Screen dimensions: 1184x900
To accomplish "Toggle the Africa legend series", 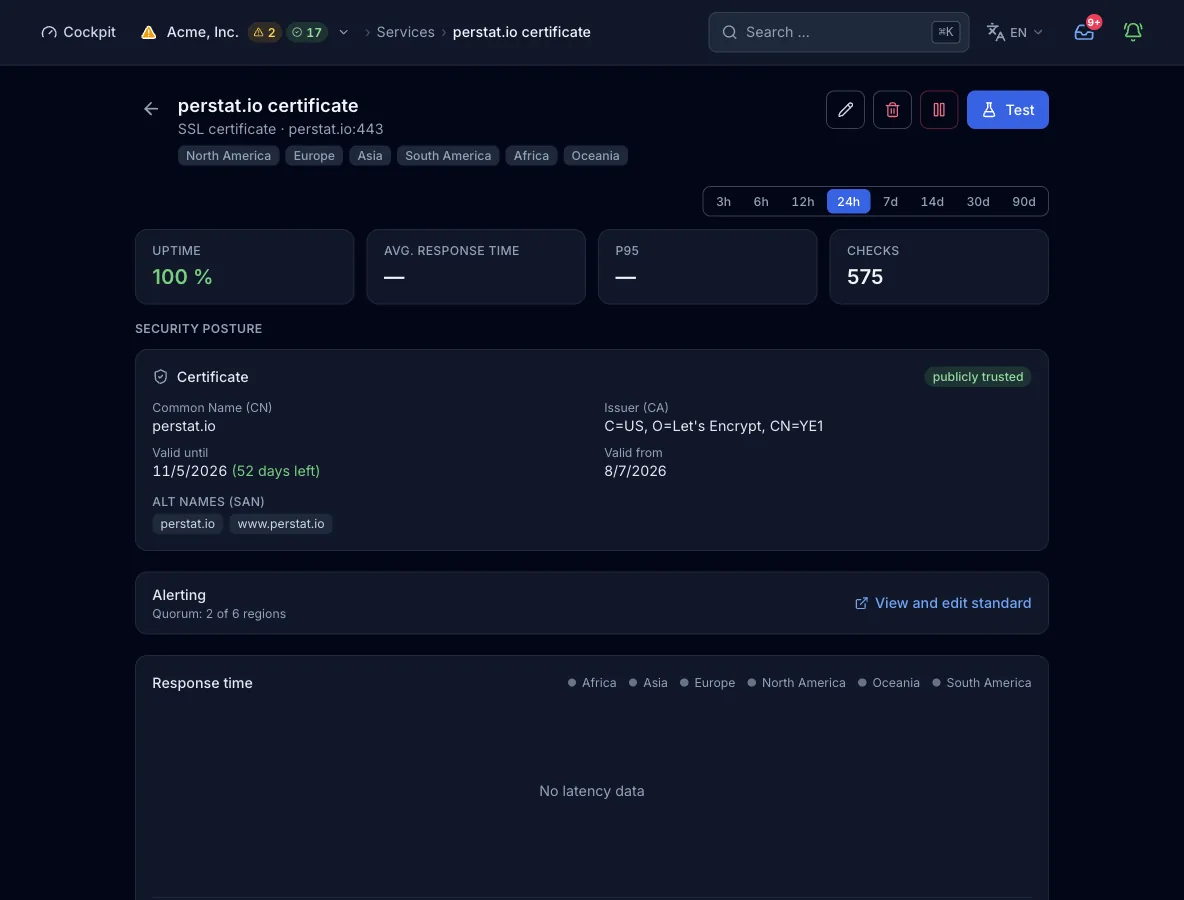I will click(x=592, y=683).
